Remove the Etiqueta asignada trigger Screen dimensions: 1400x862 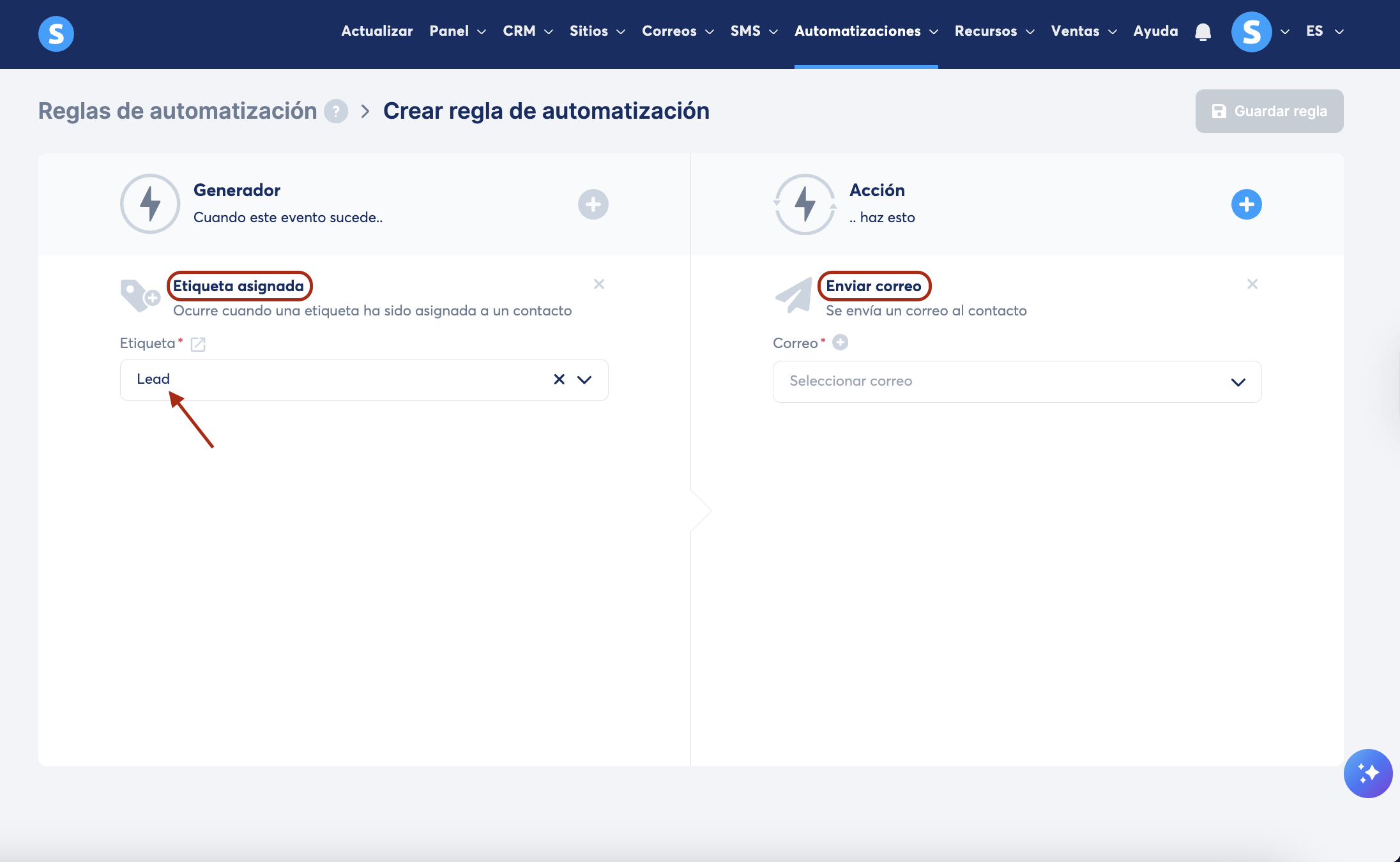coord(598,284)
